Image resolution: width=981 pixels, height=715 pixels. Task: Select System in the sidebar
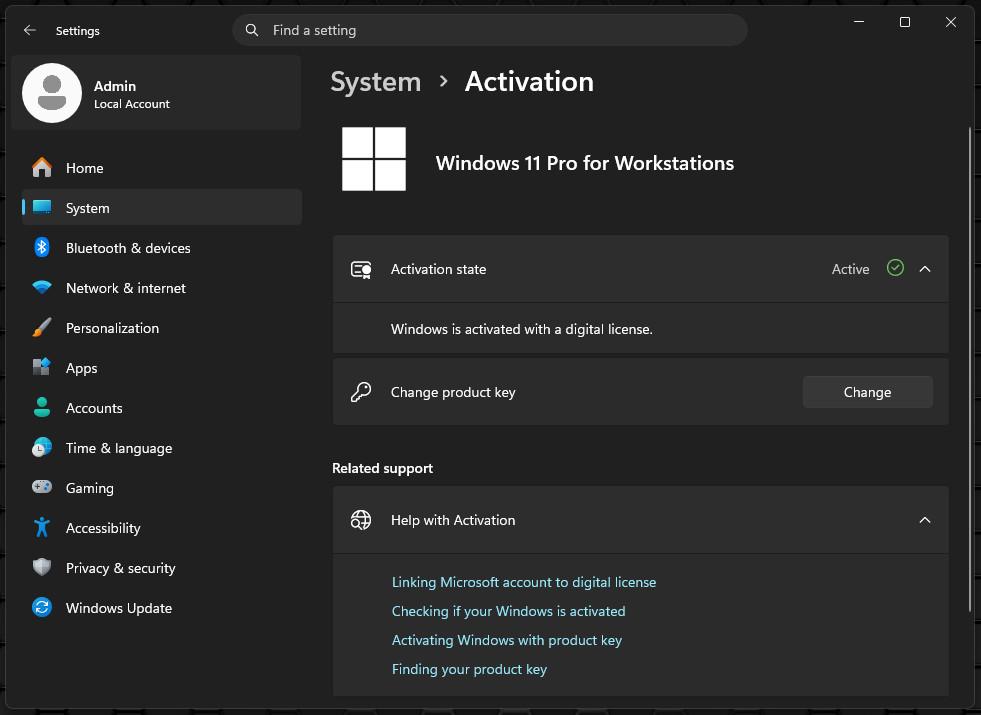tap(161, 207)
